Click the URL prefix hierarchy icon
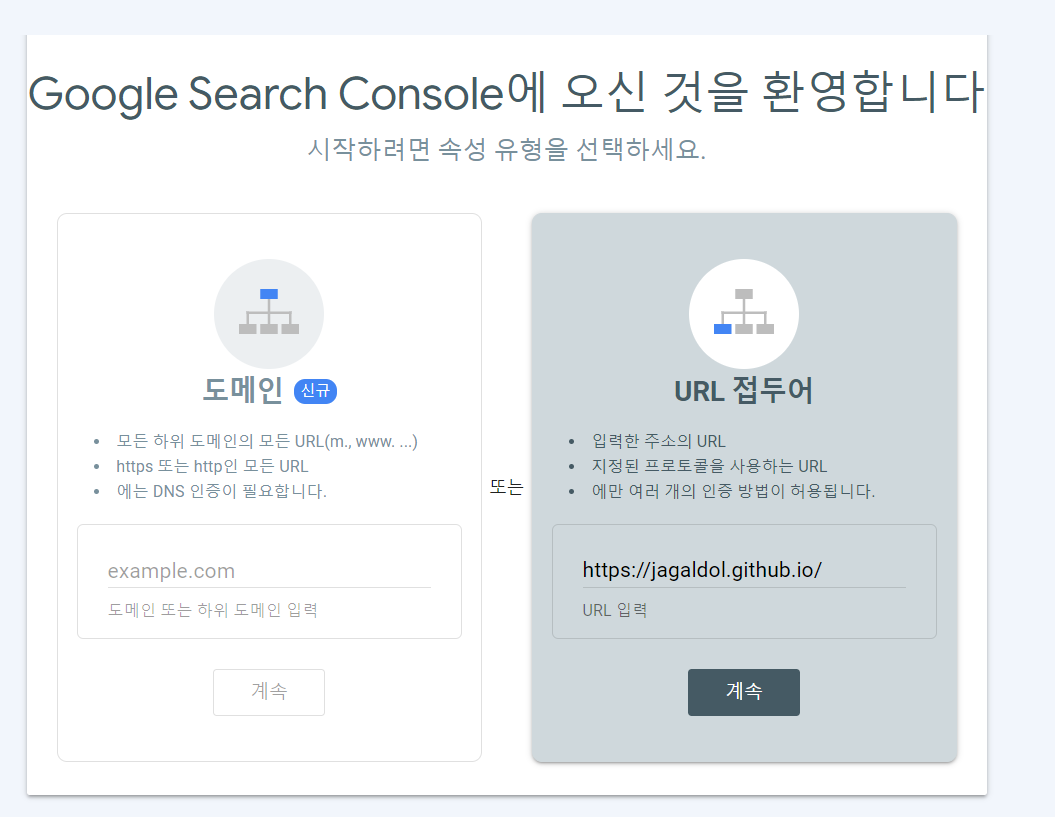The width and height of the screenshot is (1055, 817). pos(743,313)
